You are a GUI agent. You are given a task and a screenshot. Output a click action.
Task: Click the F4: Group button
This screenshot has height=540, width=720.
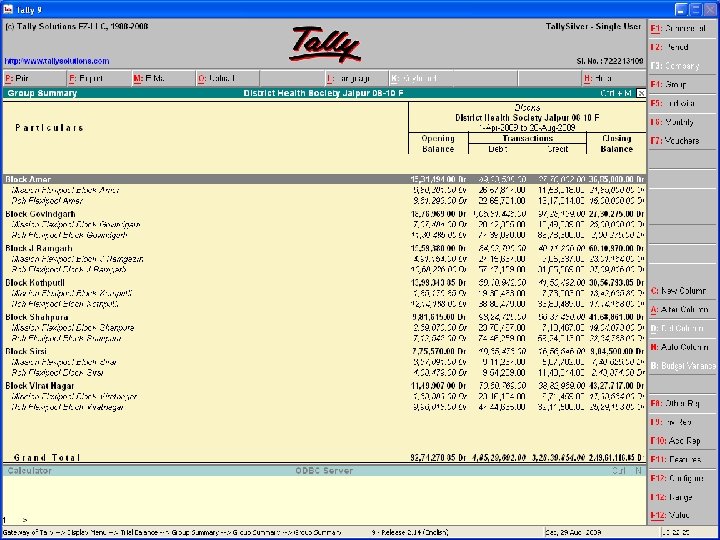pyautogui.click(x=683, y=84)
